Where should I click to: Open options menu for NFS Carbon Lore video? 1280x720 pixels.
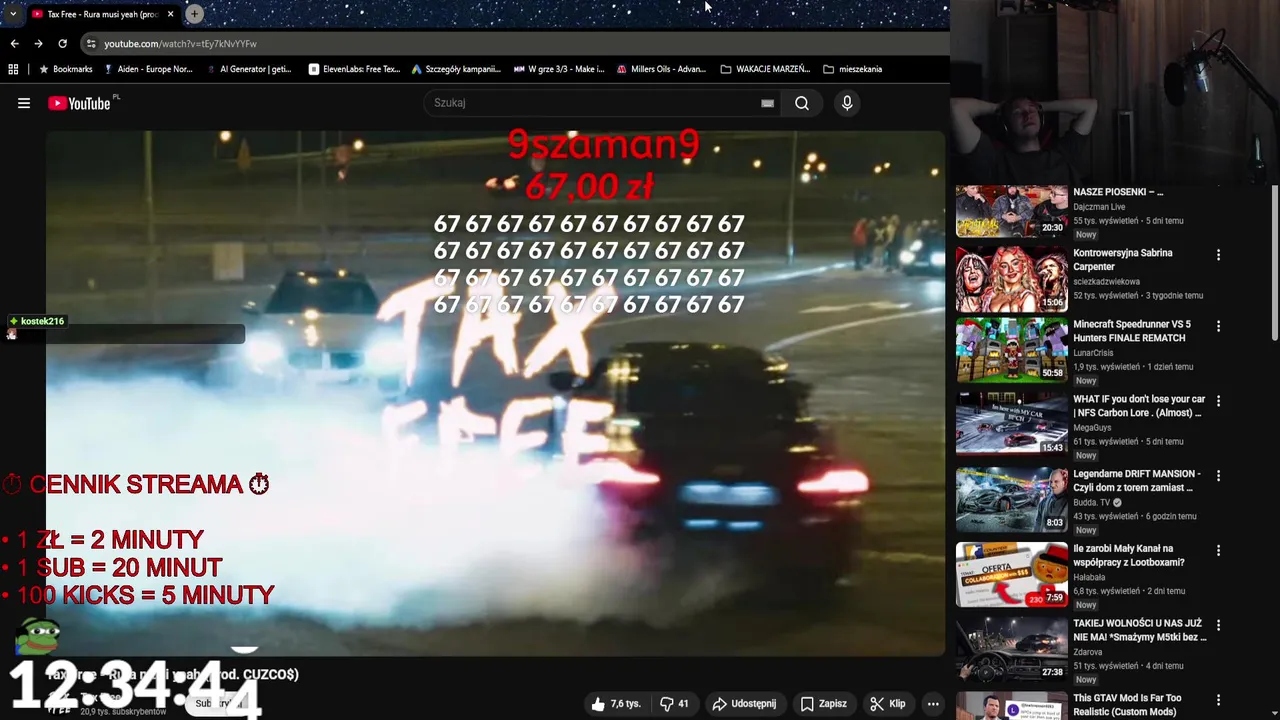click(x=1218, y=401)
